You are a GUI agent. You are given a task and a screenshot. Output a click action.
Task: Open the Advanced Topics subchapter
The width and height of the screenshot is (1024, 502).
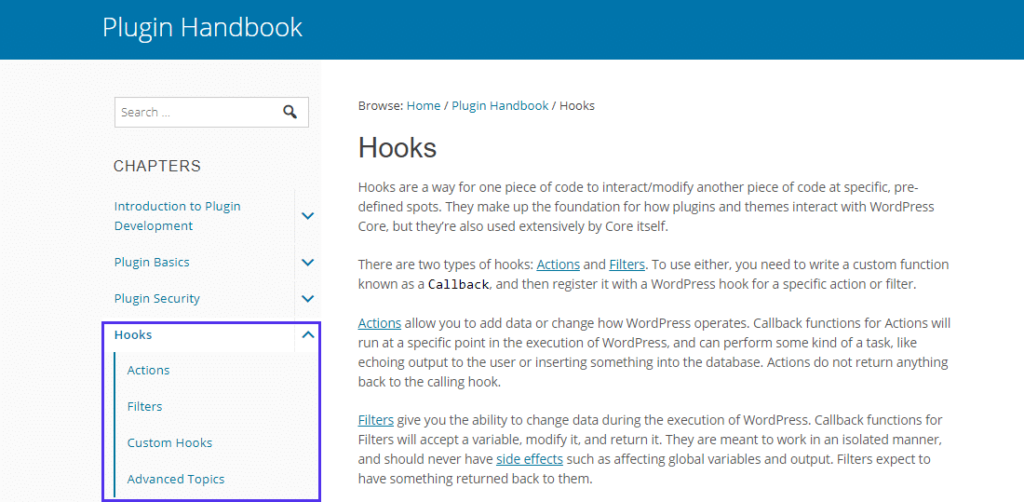[175, 479]
